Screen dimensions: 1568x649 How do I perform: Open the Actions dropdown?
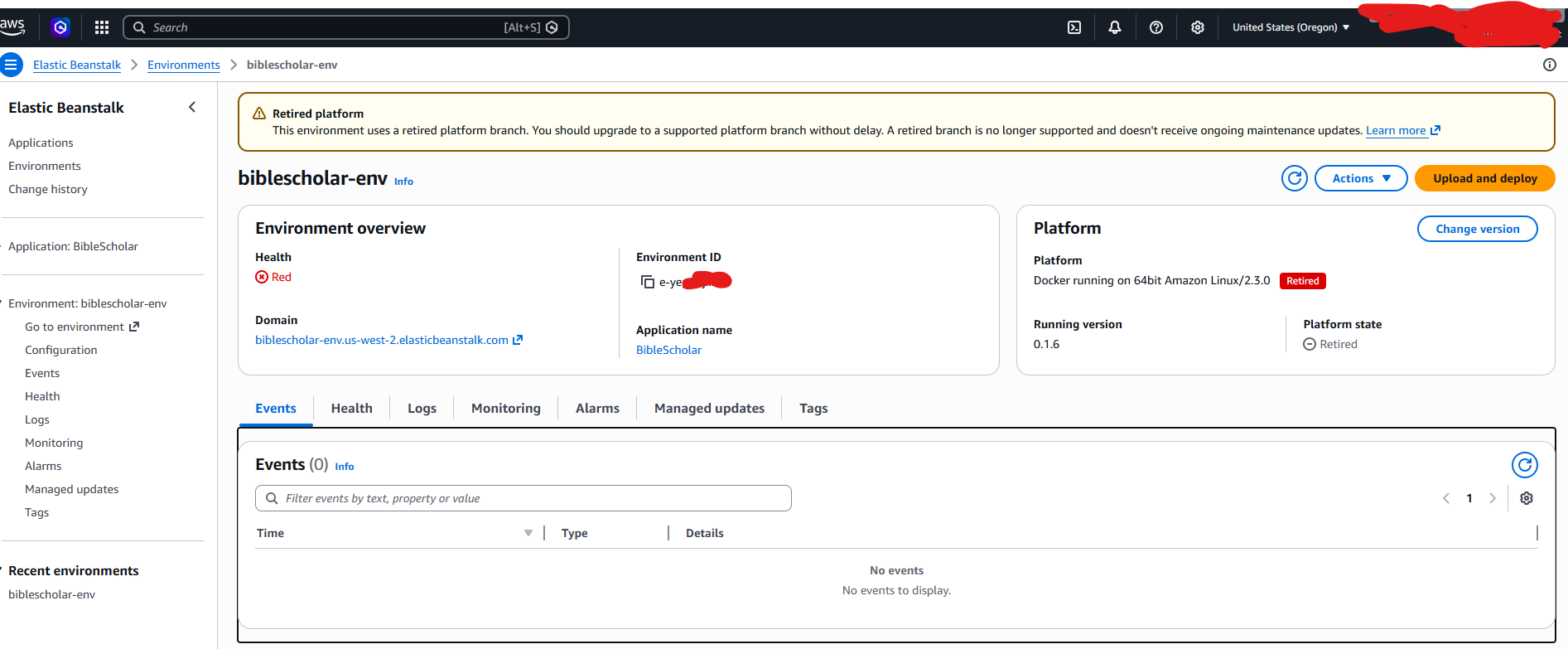coord(1361,178)
